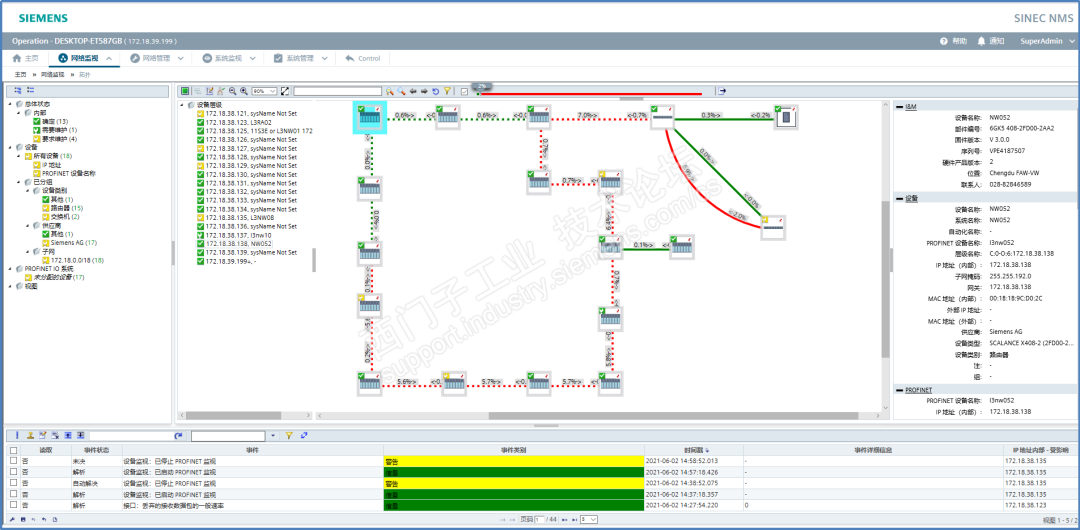The width and height of the screenshot is (1080, 530).
Task: Open the 系统监视 tab
Action: tap(222, 59)
